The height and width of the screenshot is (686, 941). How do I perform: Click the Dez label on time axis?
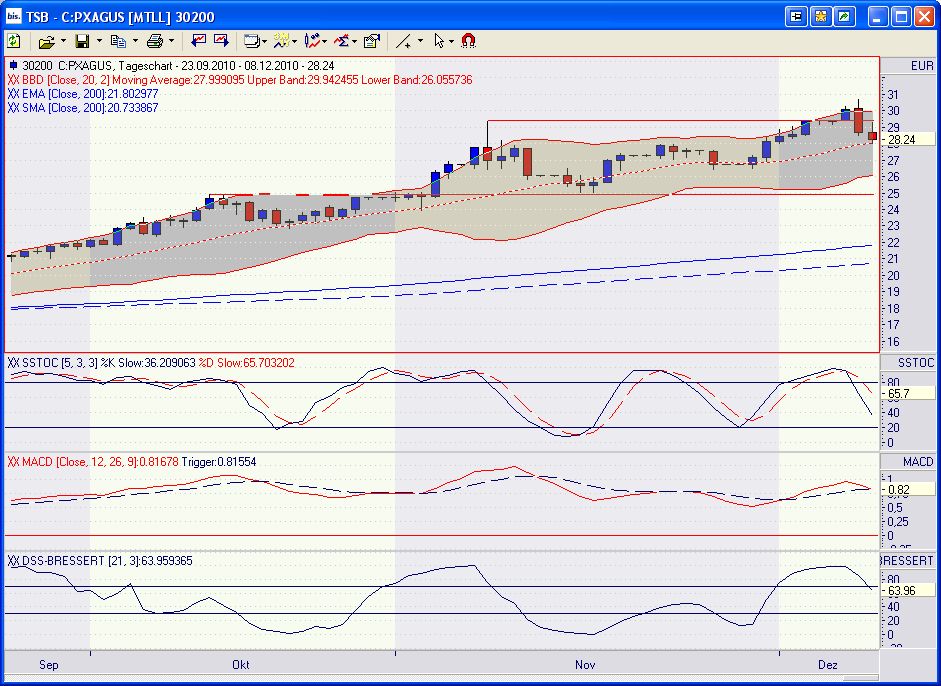click(x=828, y=664)
